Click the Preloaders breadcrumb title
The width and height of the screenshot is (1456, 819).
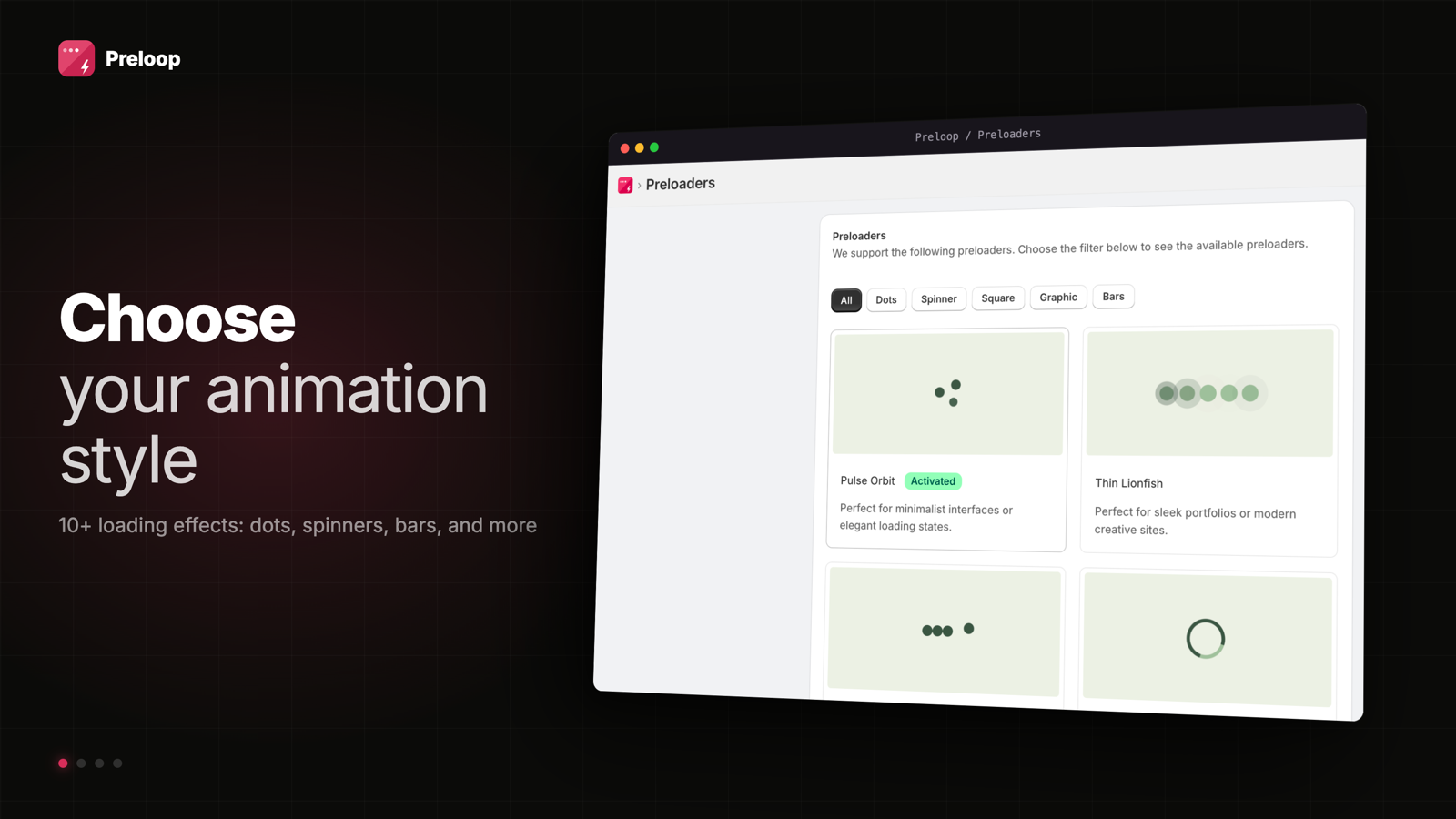click(681, 184)
